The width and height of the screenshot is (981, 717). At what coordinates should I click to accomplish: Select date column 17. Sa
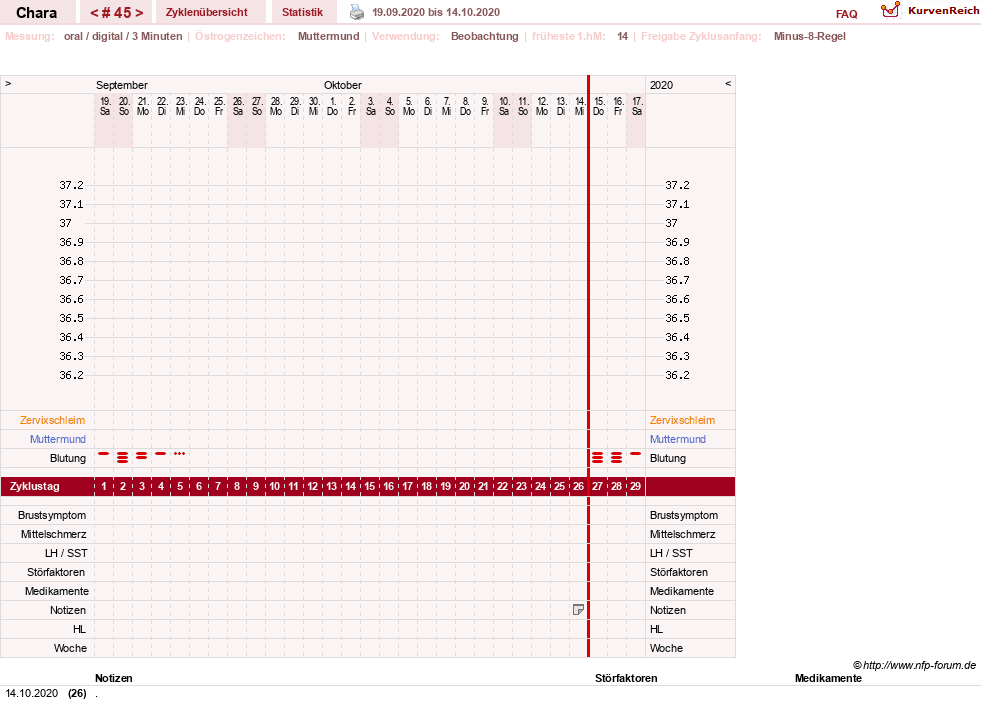click(x=637, y=106)
